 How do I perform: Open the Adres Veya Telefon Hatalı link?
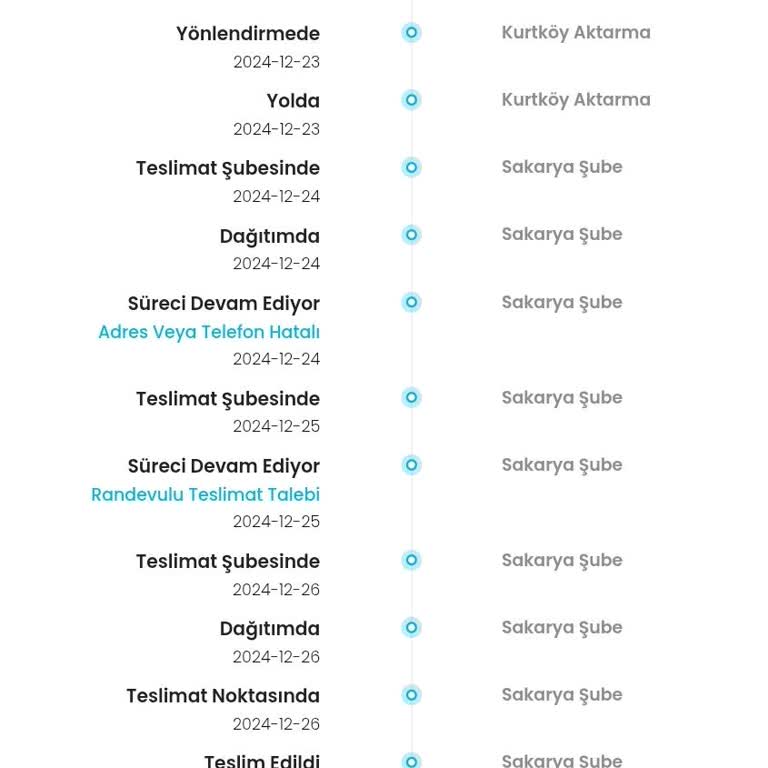click(209, 332)
